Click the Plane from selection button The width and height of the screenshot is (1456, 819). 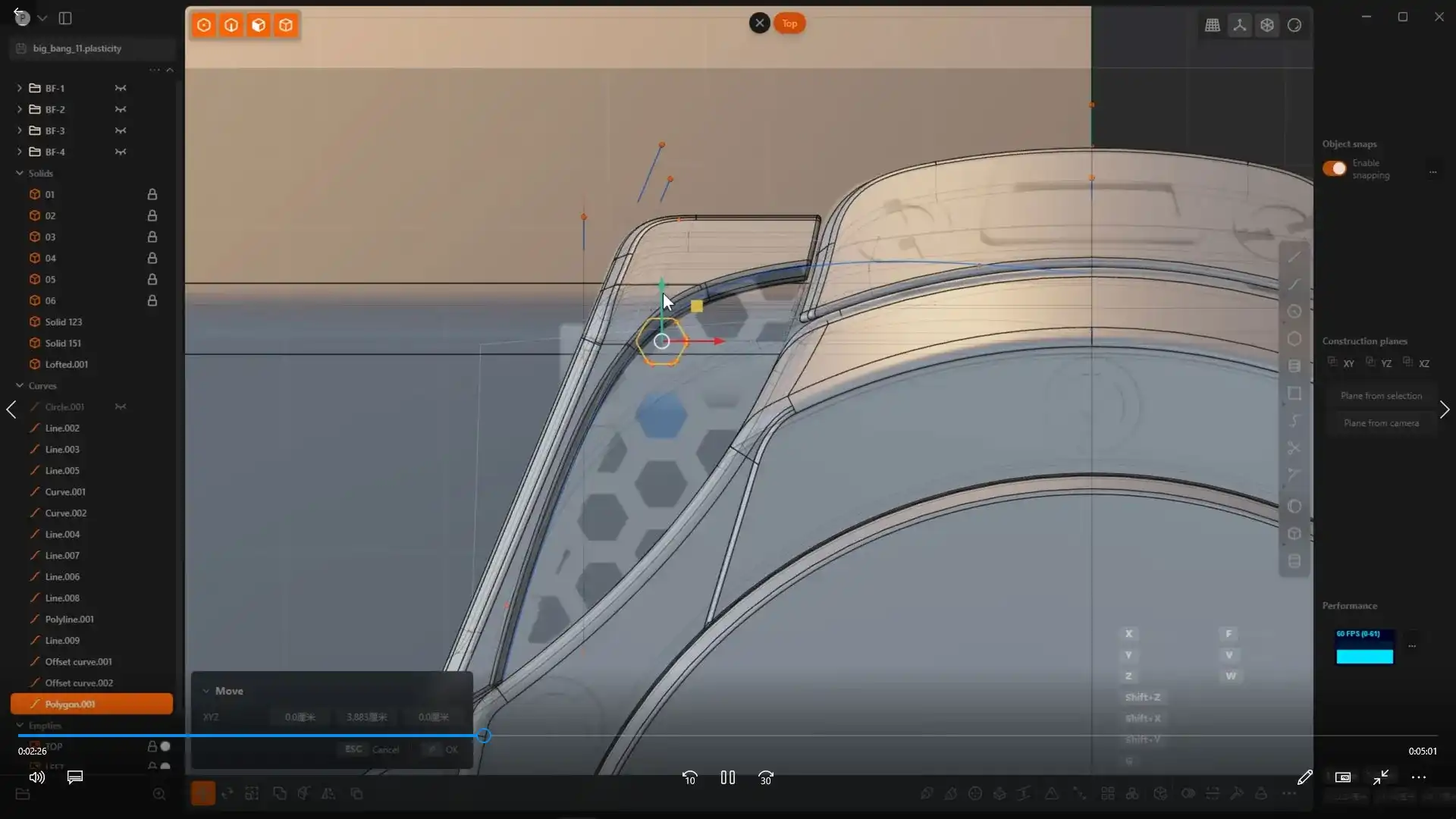[x=1380, y=396]
